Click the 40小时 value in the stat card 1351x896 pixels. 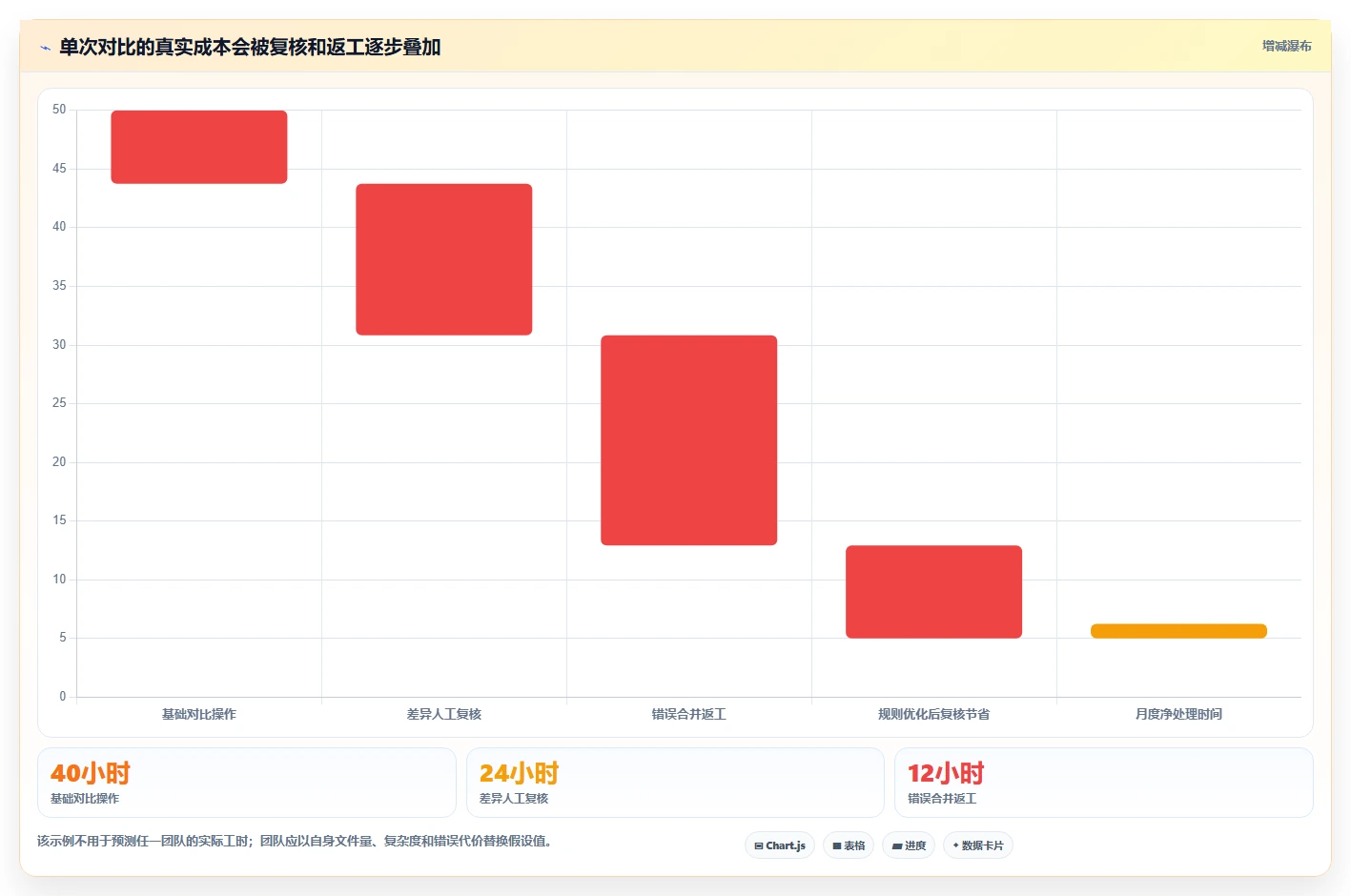tap(91, 773)
